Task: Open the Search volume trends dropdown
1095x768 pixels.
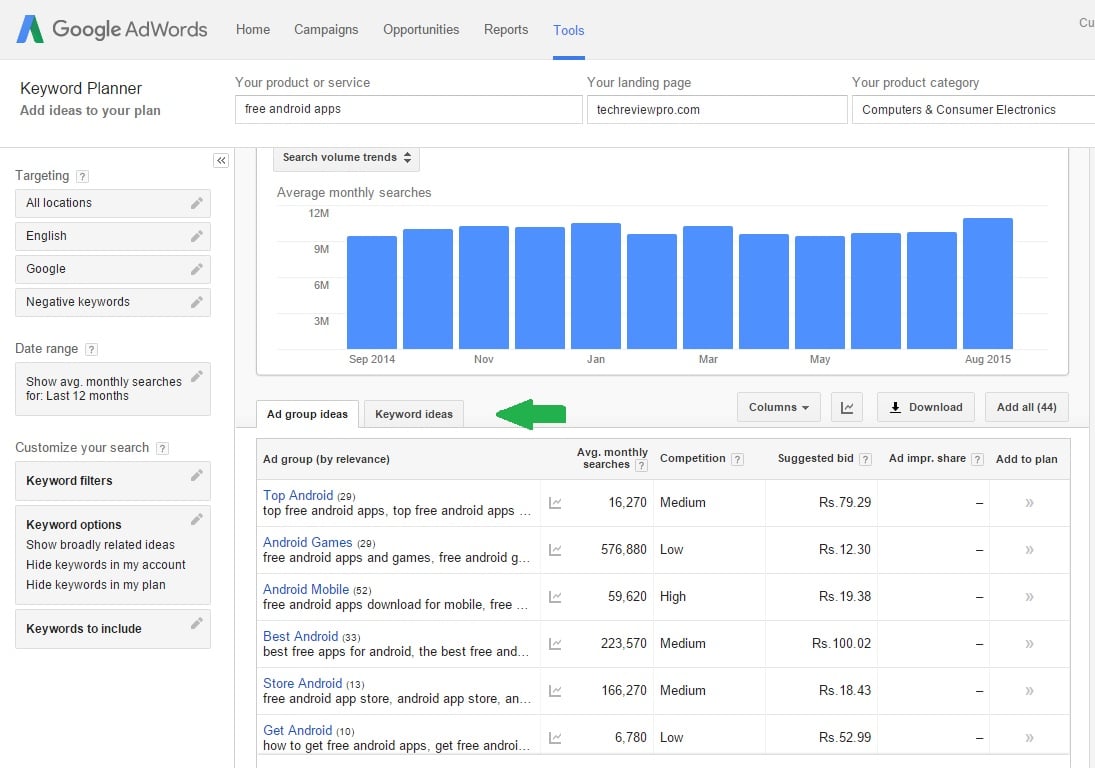Action: tap(345, 157)
